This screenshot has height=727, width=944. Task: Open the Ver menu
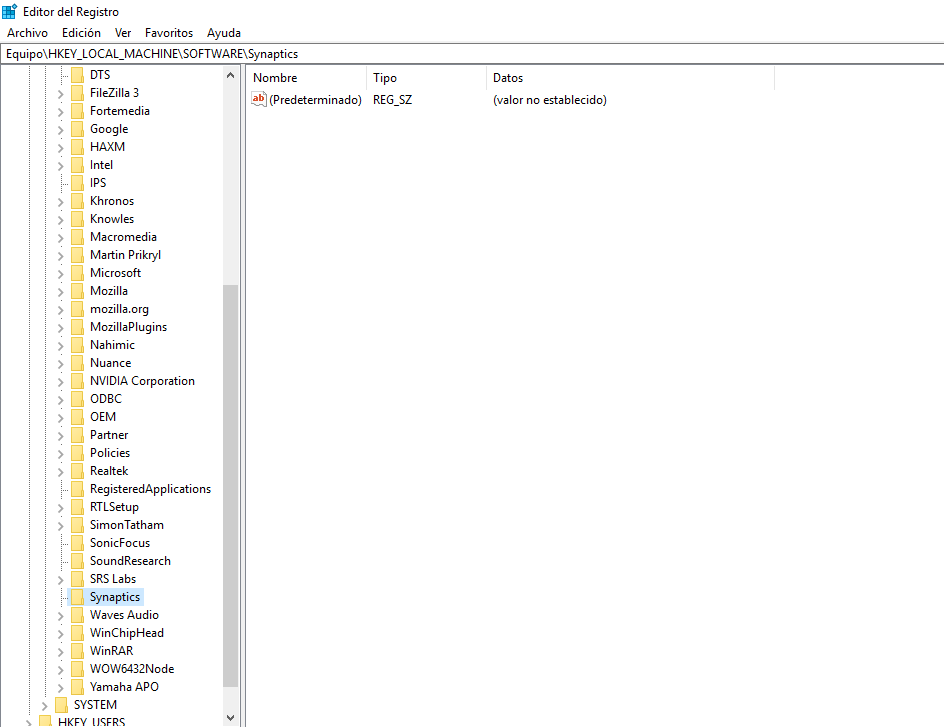coord(123,32)
